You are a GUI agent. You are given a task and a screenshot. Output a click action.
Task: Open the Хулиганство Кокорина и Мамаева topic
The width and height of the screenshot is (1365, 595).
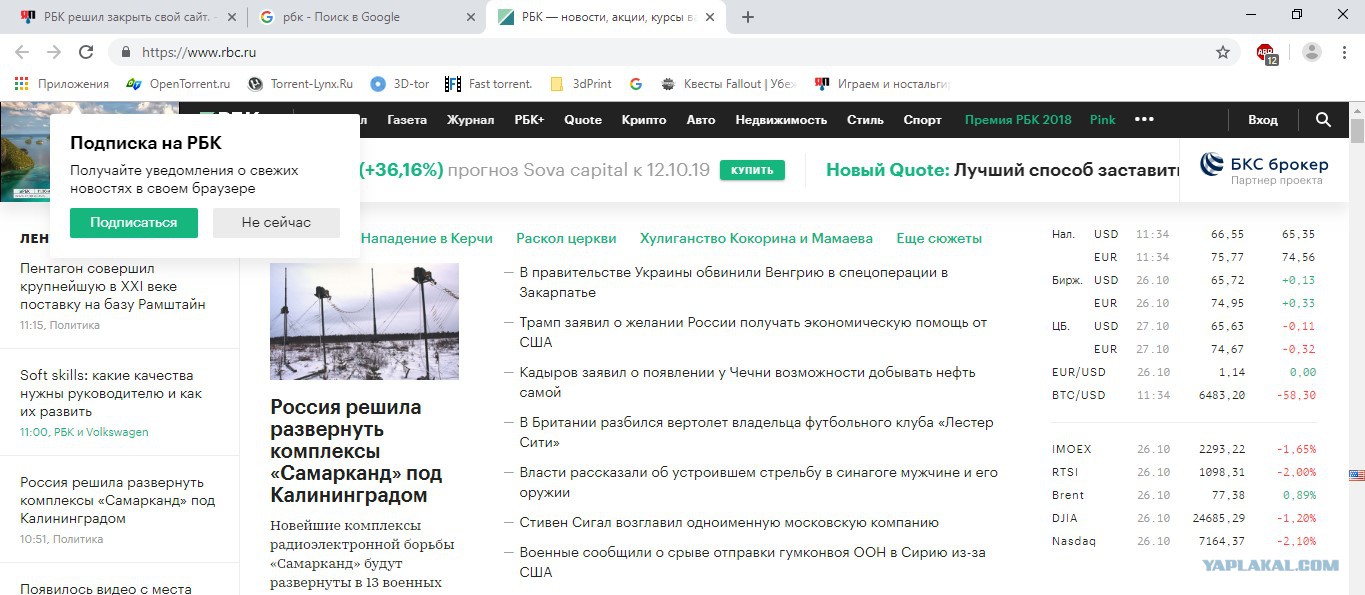point(756,238)
